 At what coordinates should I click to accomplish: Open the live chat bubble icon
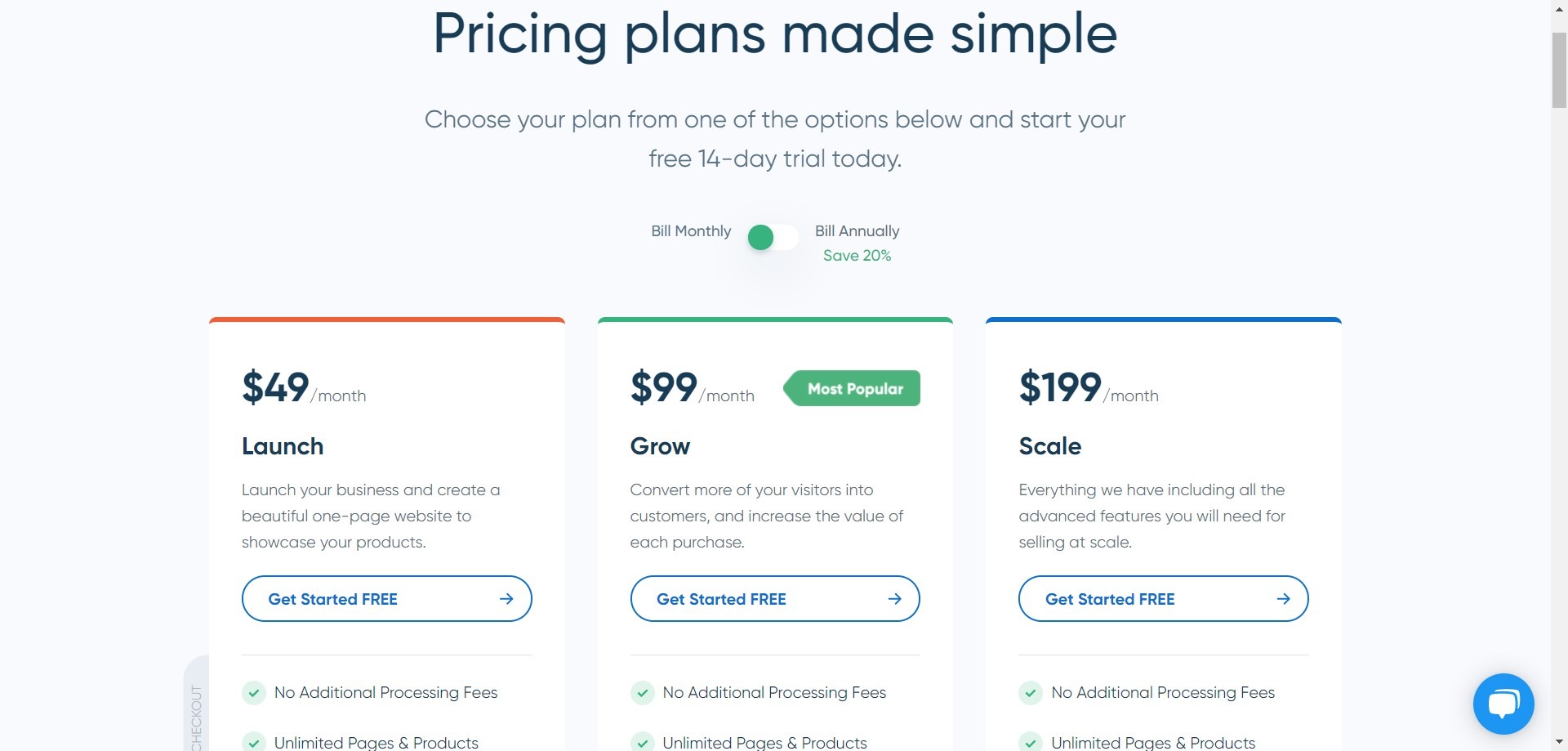[1503, 704]
